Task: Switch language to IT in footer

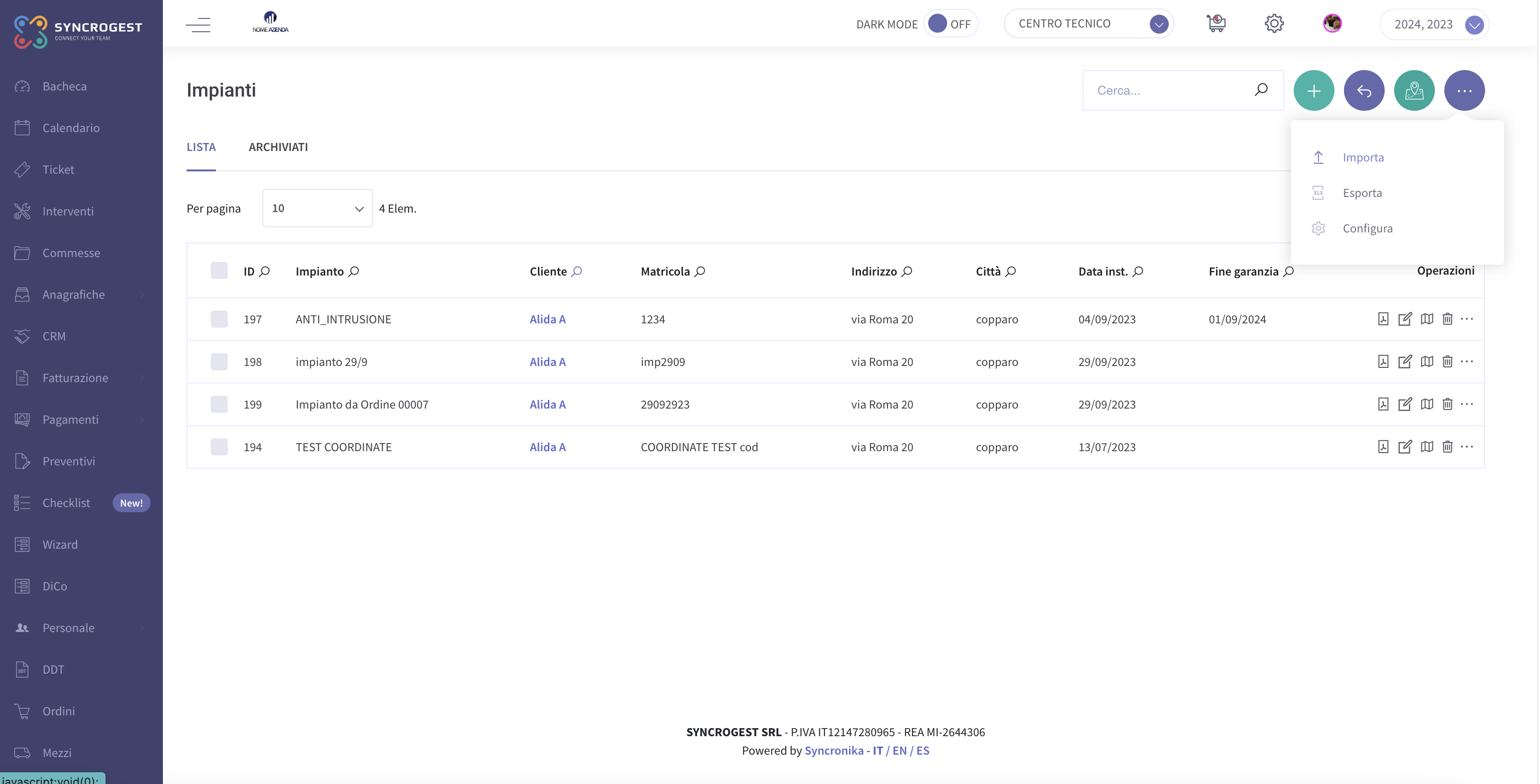Action: tap(877, 750)
